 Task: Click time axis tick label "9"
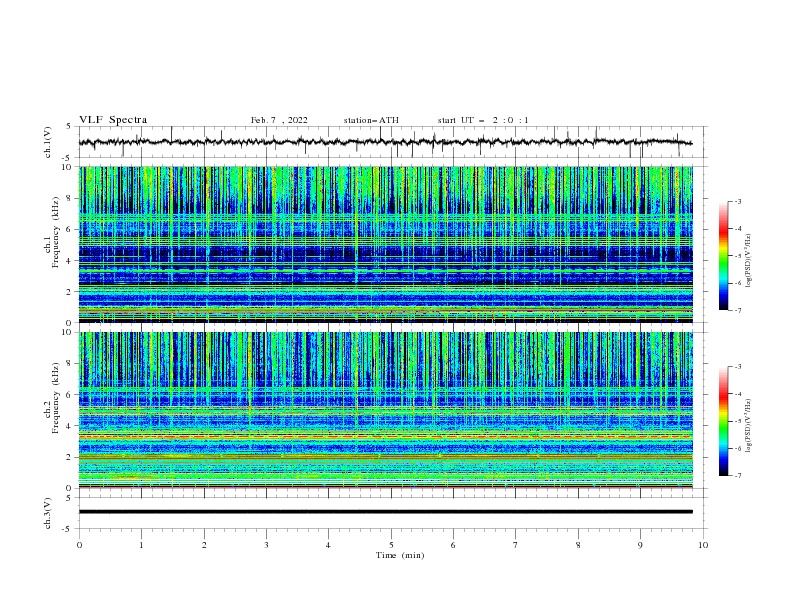point(640,545)
